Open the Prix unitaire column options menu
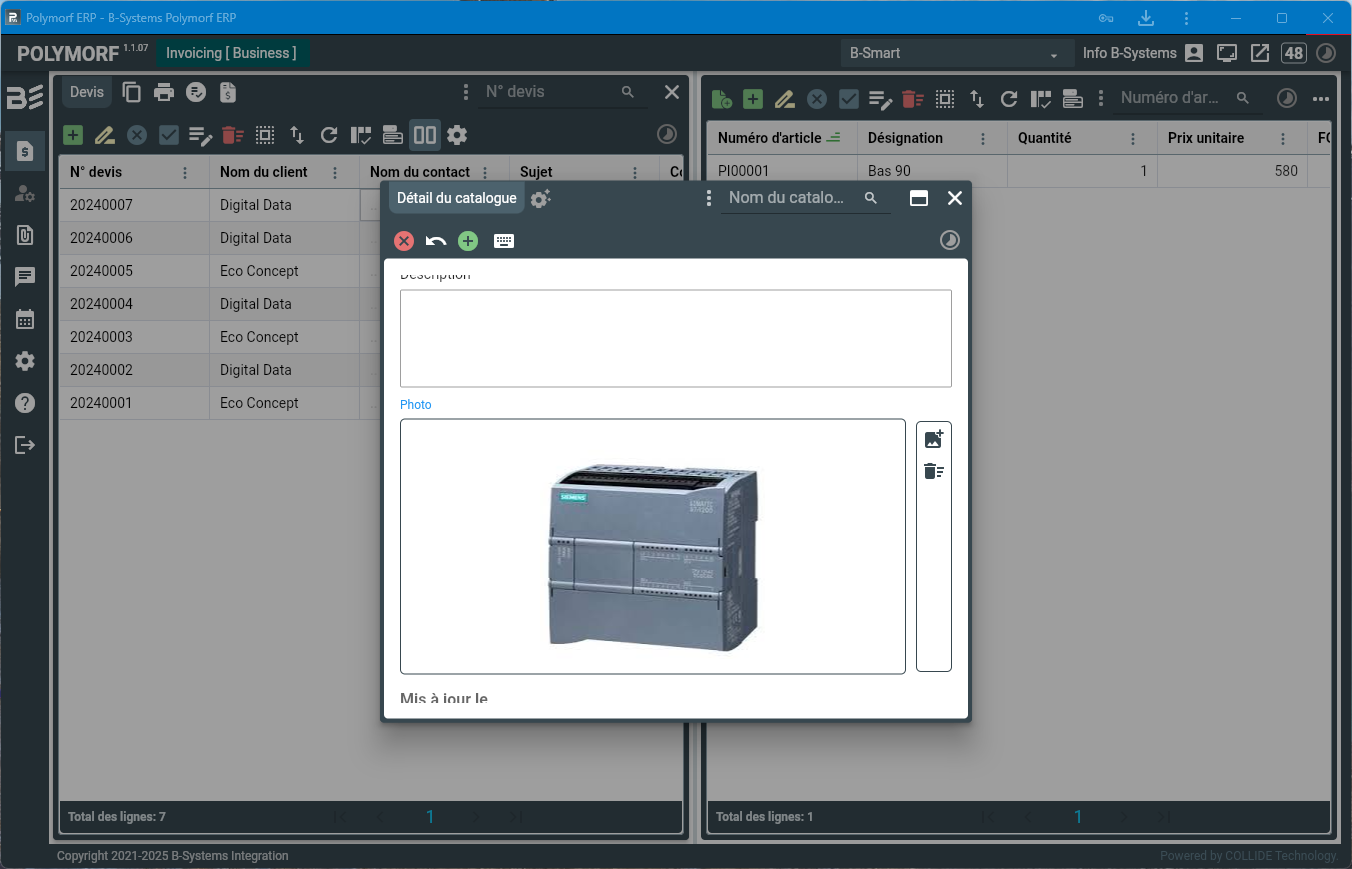The width and height of the screenshot is (1352, 869). pos(1283,139)
